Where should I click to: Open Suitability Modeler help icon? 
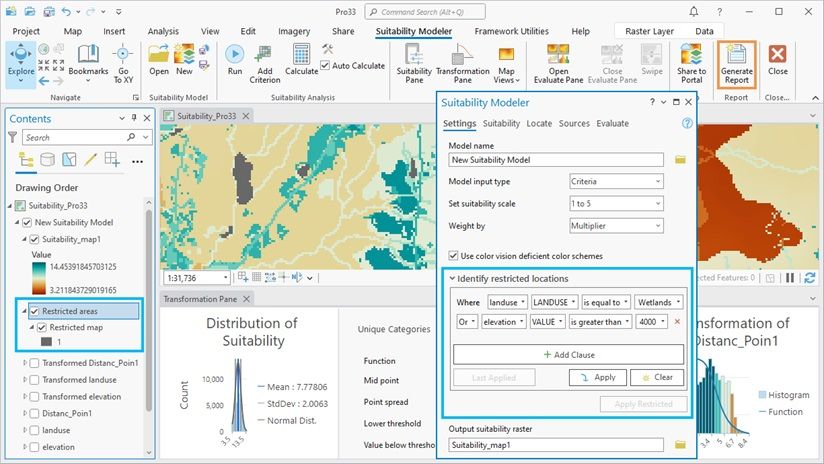(x=687, y=123)
